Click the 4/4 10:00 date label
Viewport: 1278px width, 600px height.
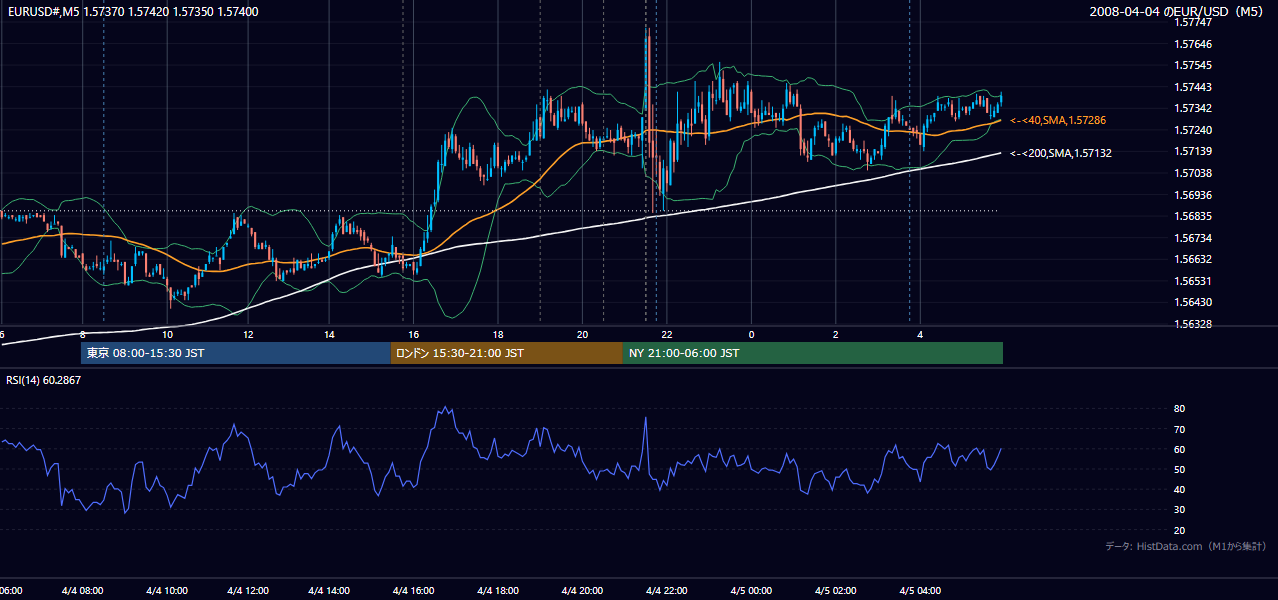coord(167,591)
